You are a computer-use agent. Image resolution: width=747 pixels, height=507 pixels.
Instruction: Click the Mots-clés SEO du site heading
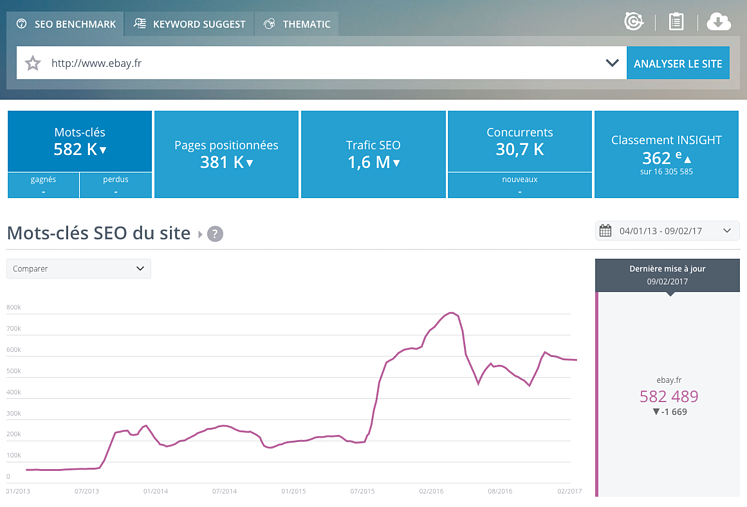pyautogui.click(x=99, y=233)
